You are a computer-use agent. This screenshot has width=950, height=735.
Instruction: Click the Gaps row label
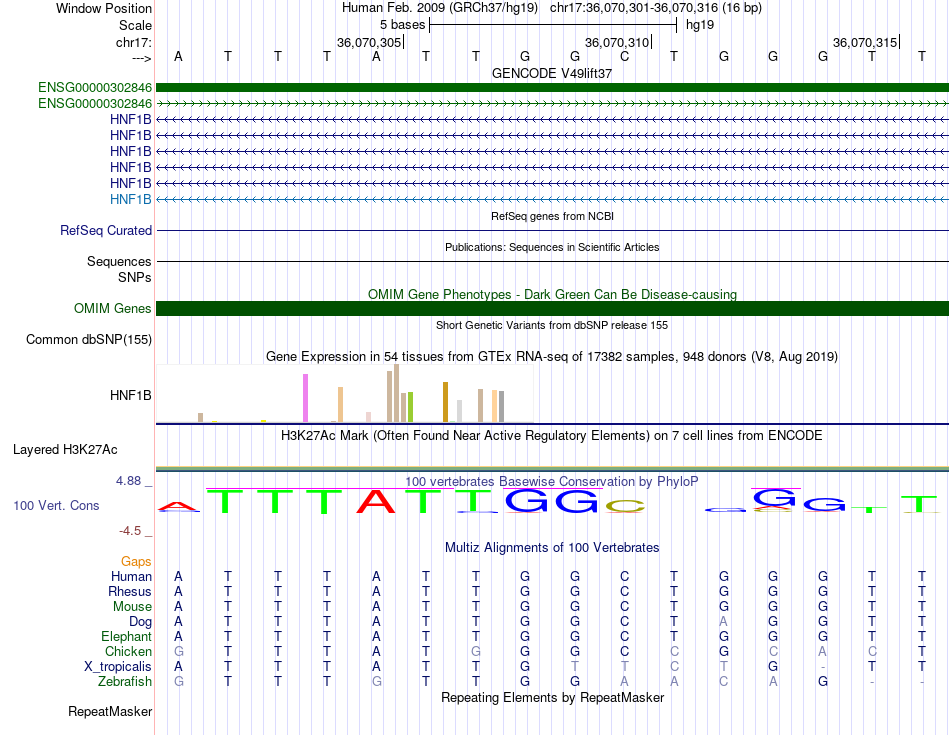[x=136, y=562]
